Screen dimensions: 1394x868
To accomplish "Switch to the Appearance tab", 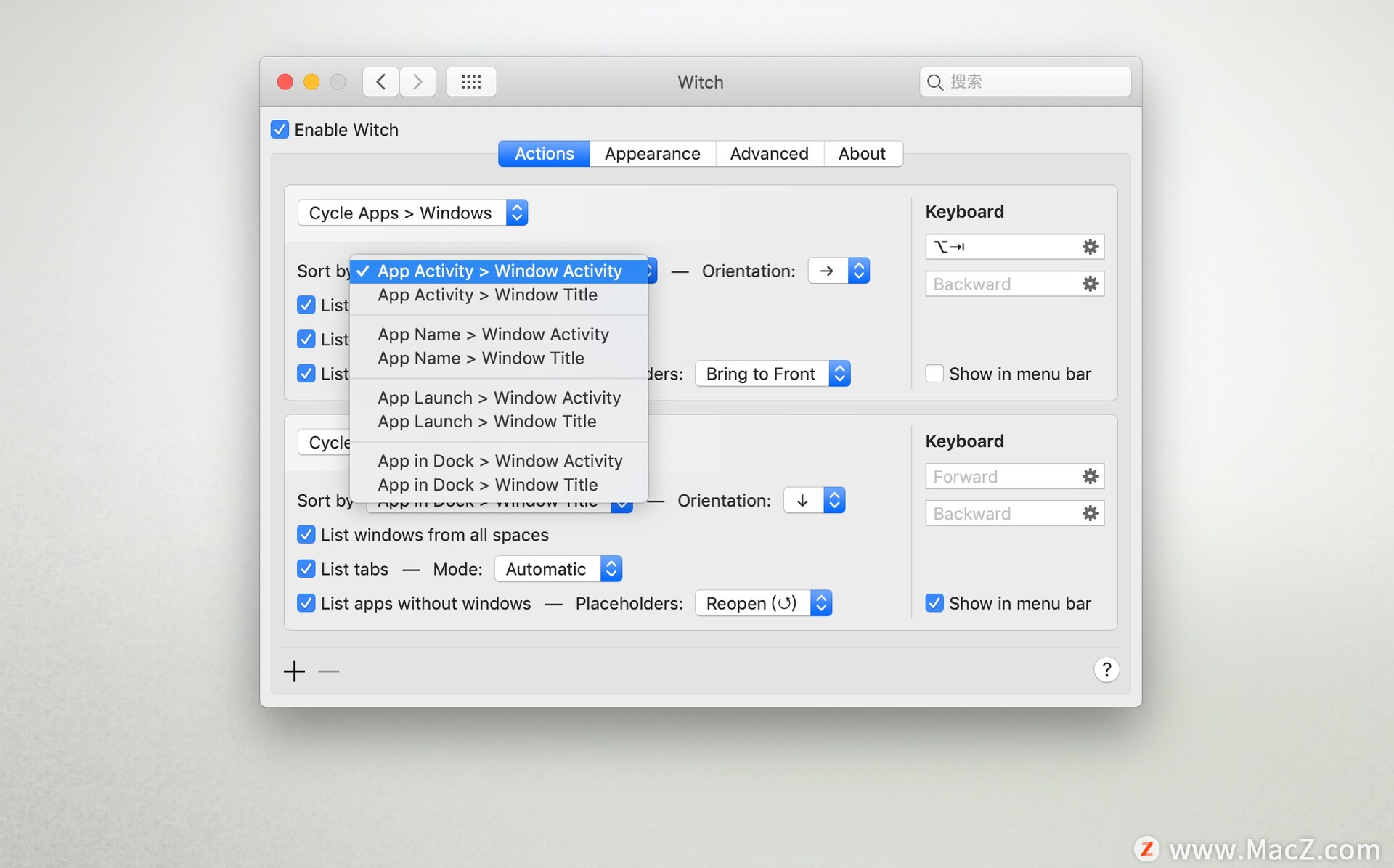I will point(652,154).
